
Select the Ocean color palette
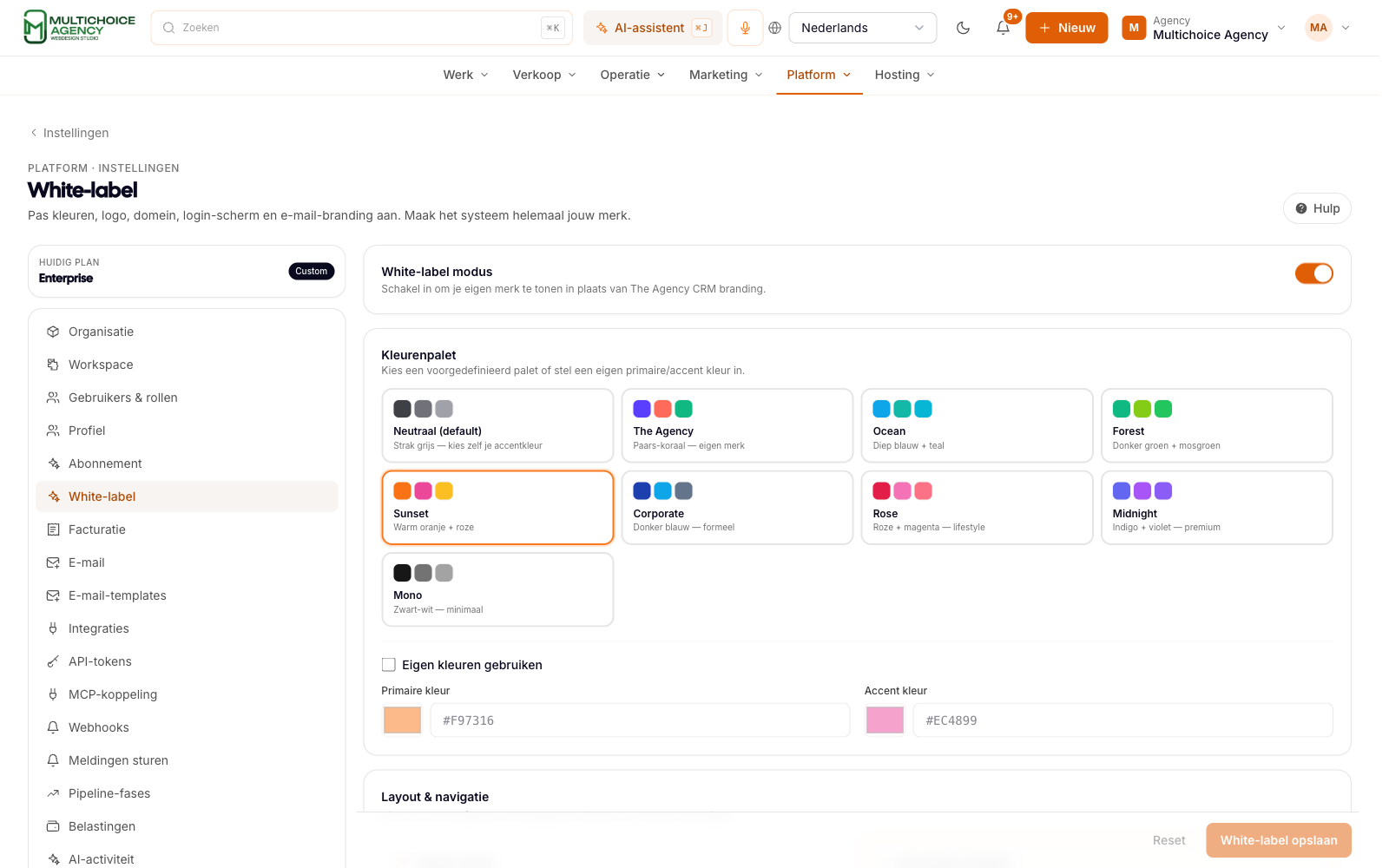977,425
